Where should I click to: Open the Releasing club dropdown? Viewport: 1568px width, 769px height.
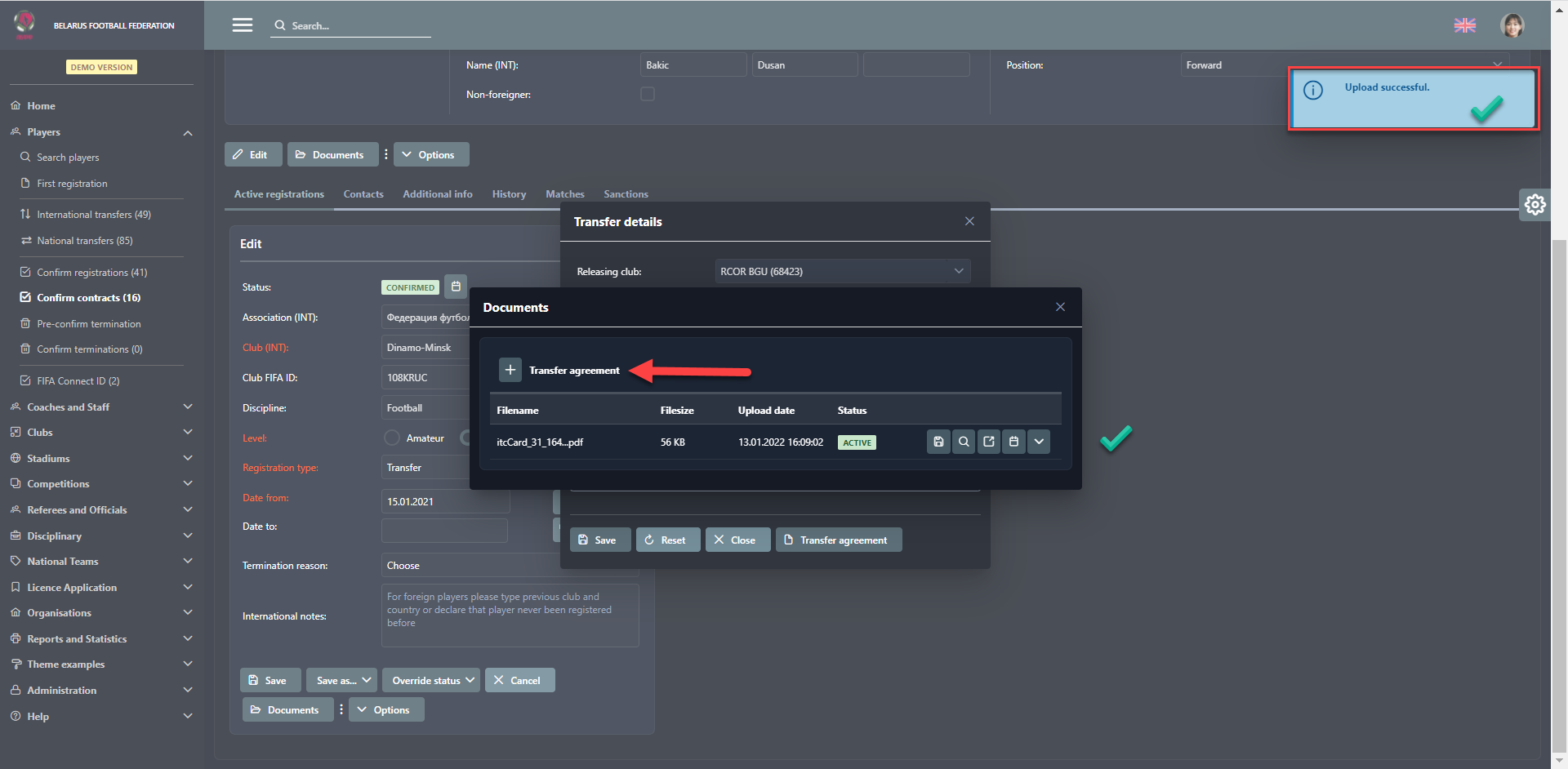842,271
